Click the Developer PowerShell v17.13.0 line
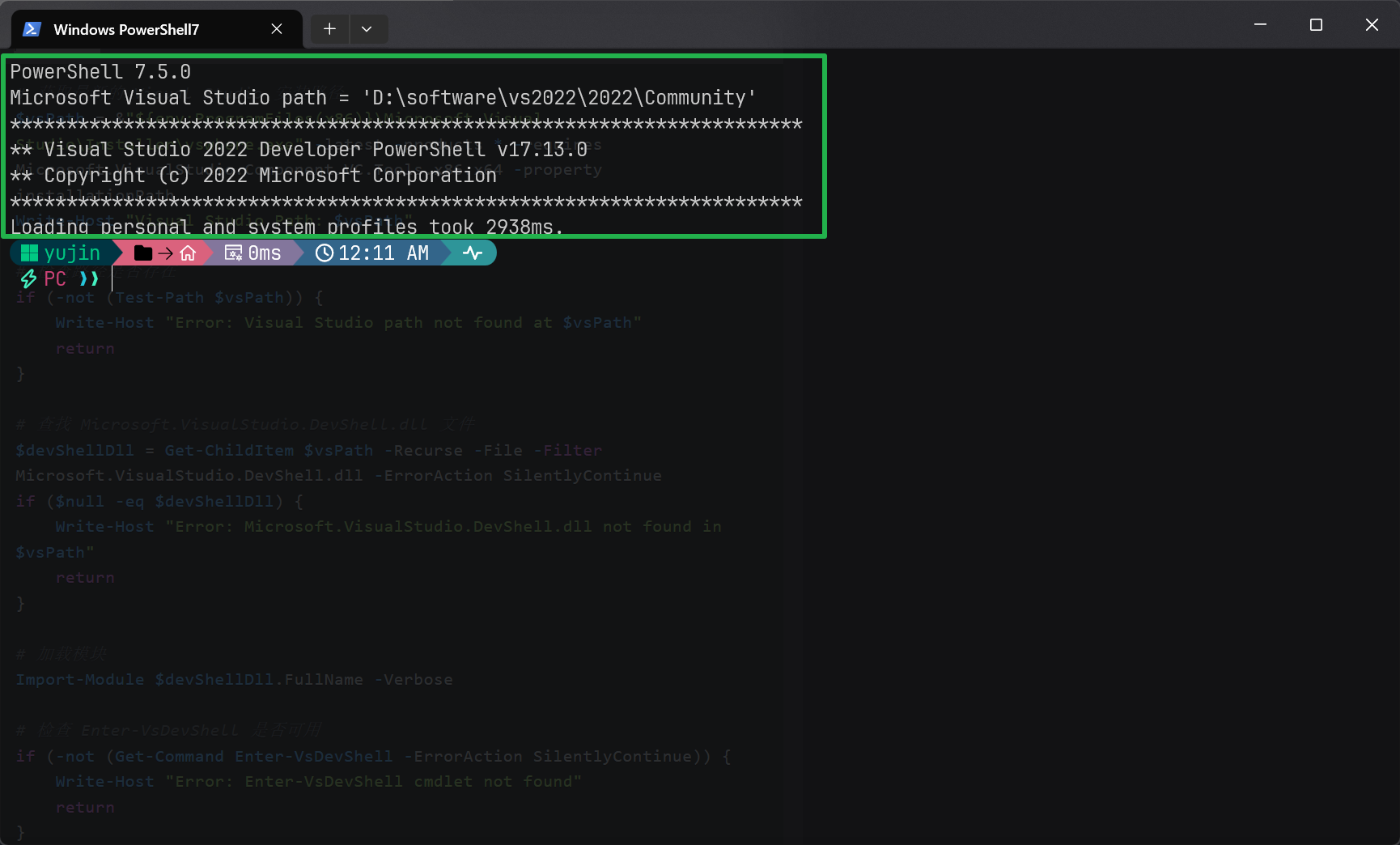The height and width of the screenshot is (845, 1400). tap(299, 150)
